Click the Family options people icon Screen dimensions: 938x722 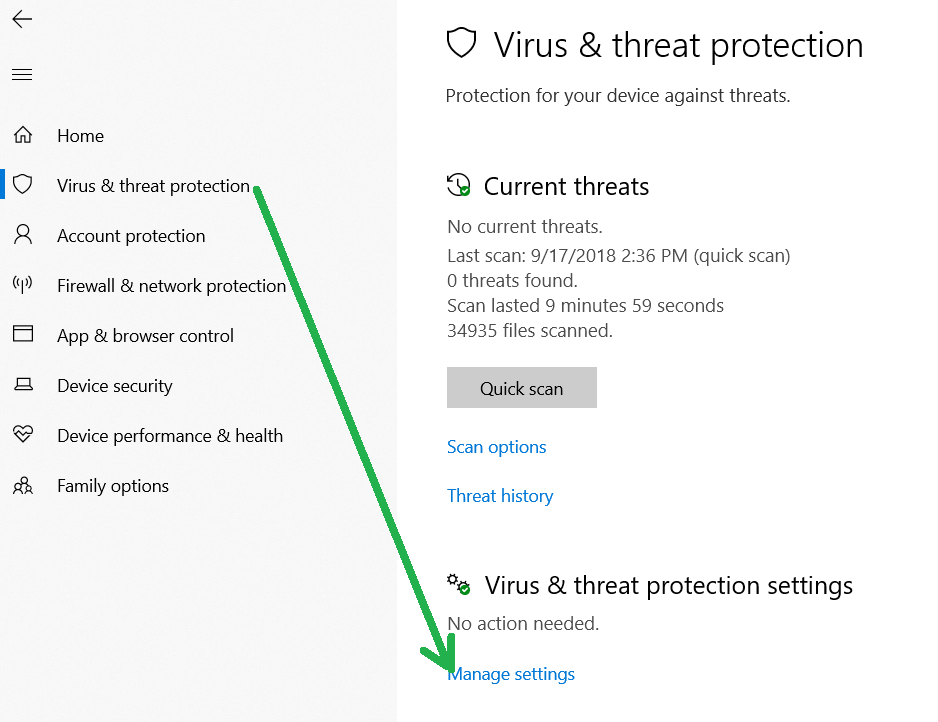pyautogui.click(x=22, y=485)
